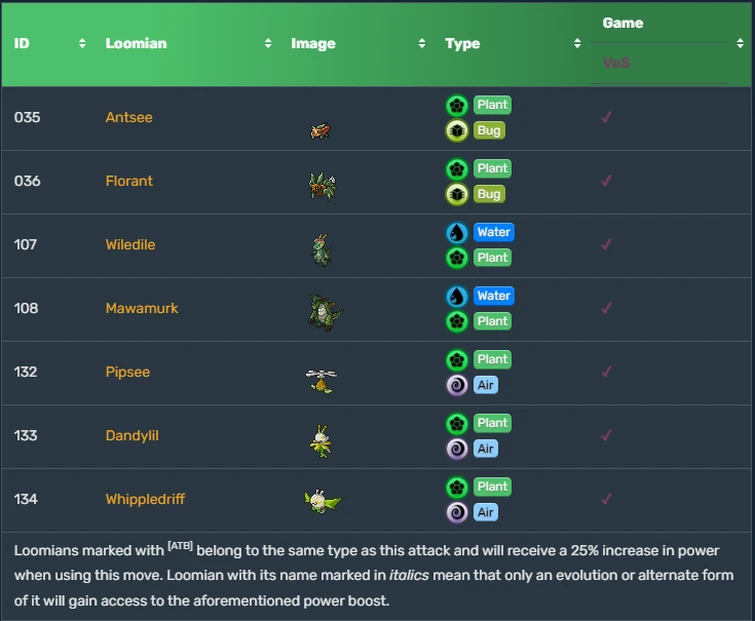Sort table by Loomian name arrows
The image size is (755, 621).
(x=268, y=44)
